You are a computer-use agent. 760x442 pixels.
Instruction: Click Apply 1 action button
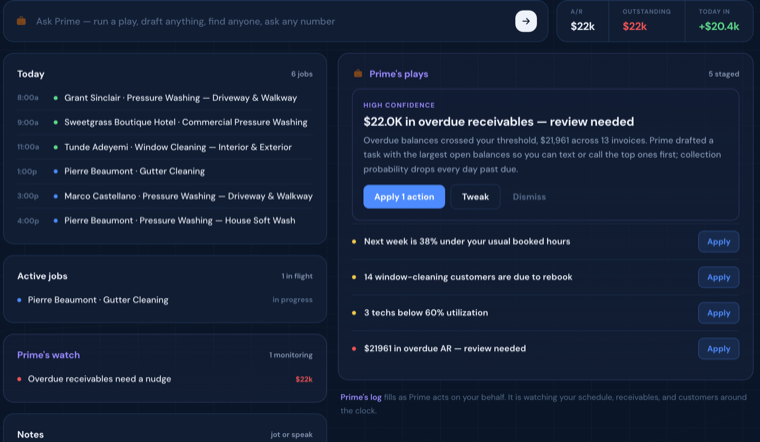tap(404, 197)
